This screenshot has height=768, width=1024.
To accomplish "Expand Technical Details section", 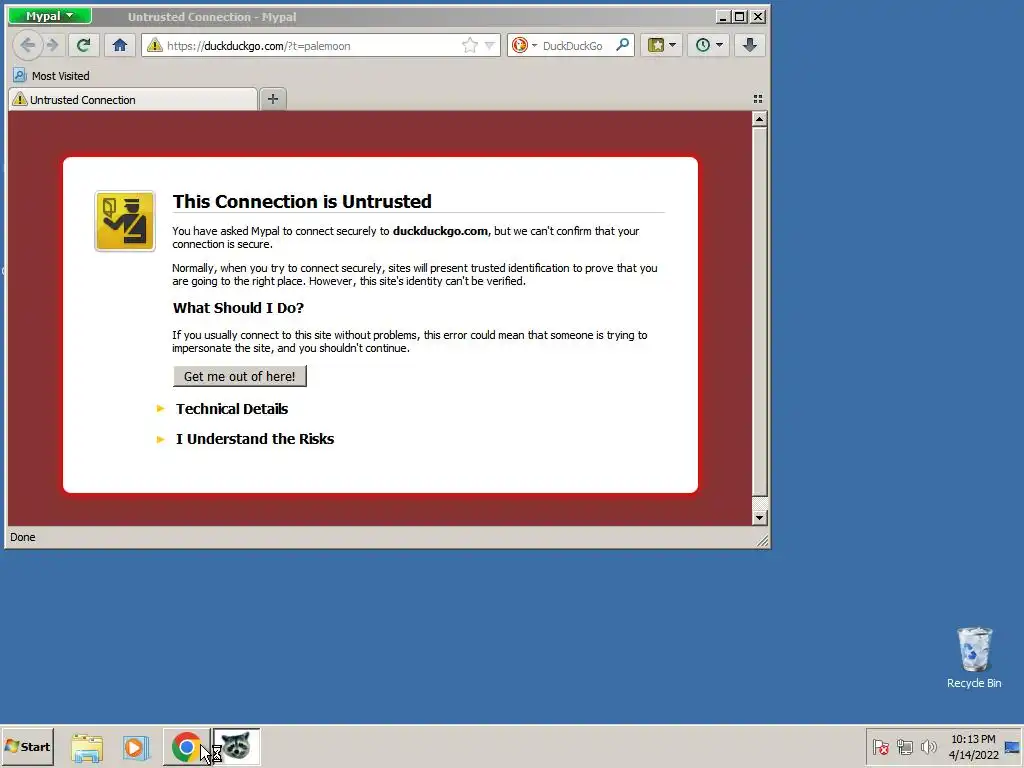I will point(232,409).
